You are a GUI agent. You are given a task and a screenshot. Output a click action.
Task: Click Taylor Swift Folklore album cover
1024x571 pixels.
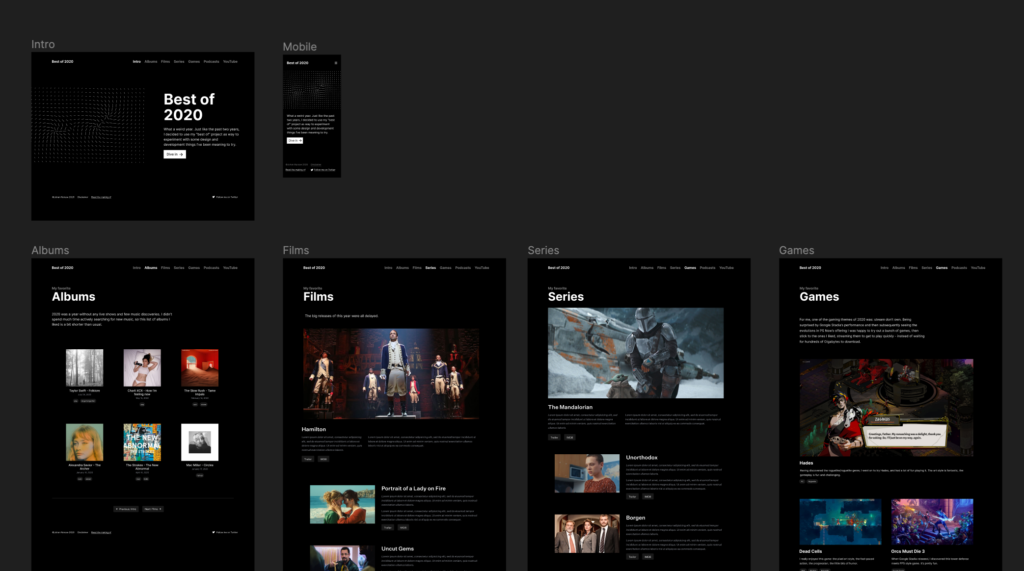(x=84, y=367)
